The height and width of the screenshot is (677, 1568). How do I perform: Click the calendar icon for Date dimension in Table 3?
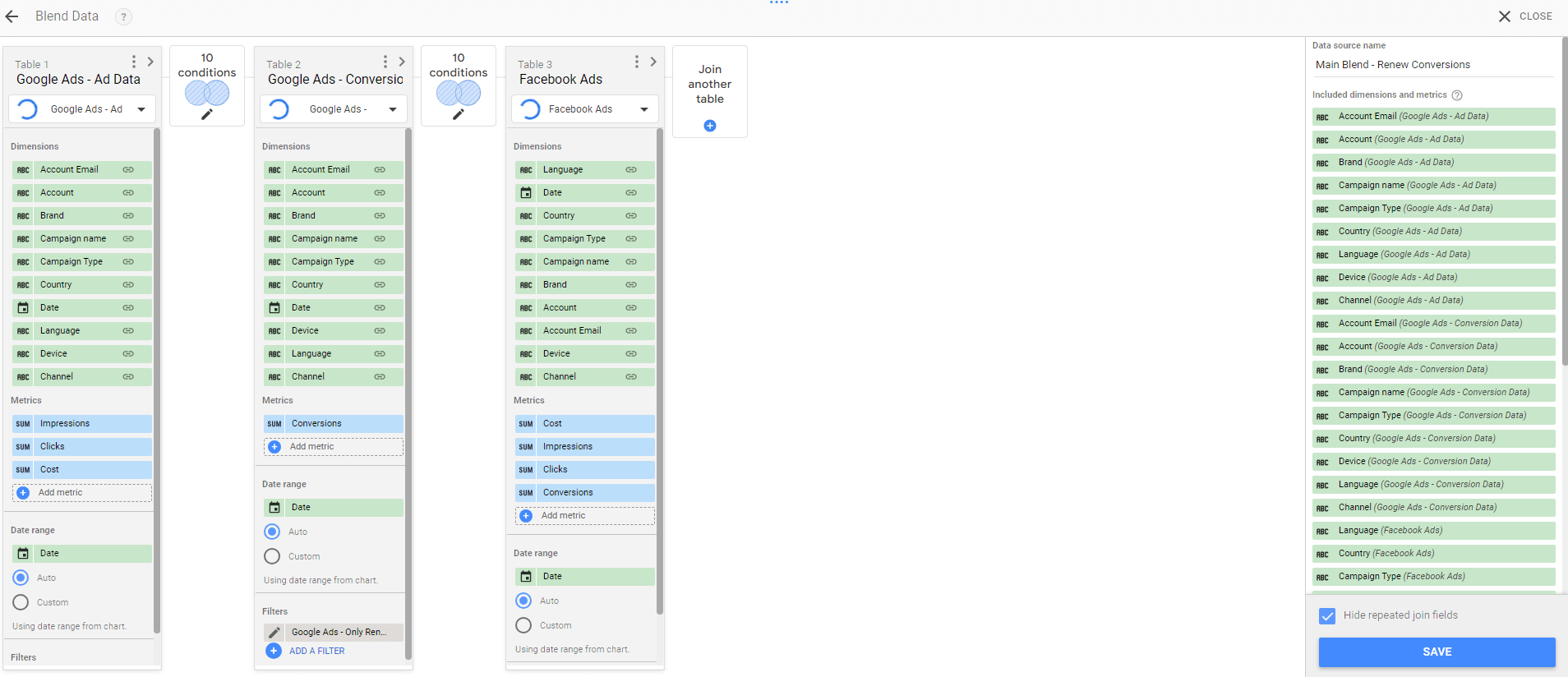coord(526,193)
